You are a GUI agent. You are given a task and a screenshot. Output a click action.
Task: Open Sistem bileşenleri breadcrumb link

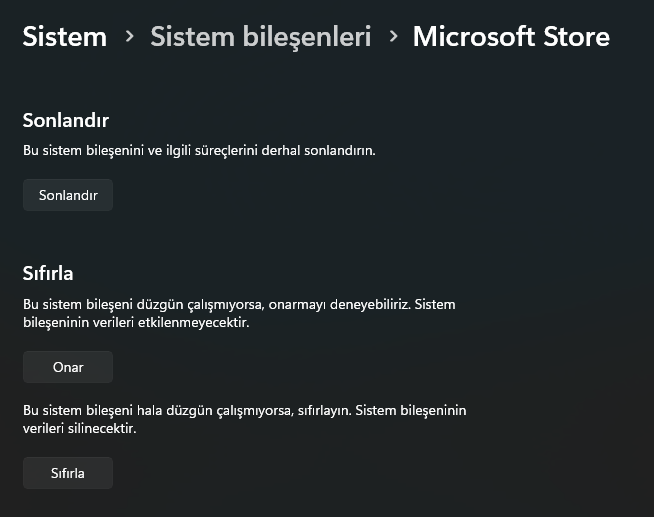pos(260,37)
